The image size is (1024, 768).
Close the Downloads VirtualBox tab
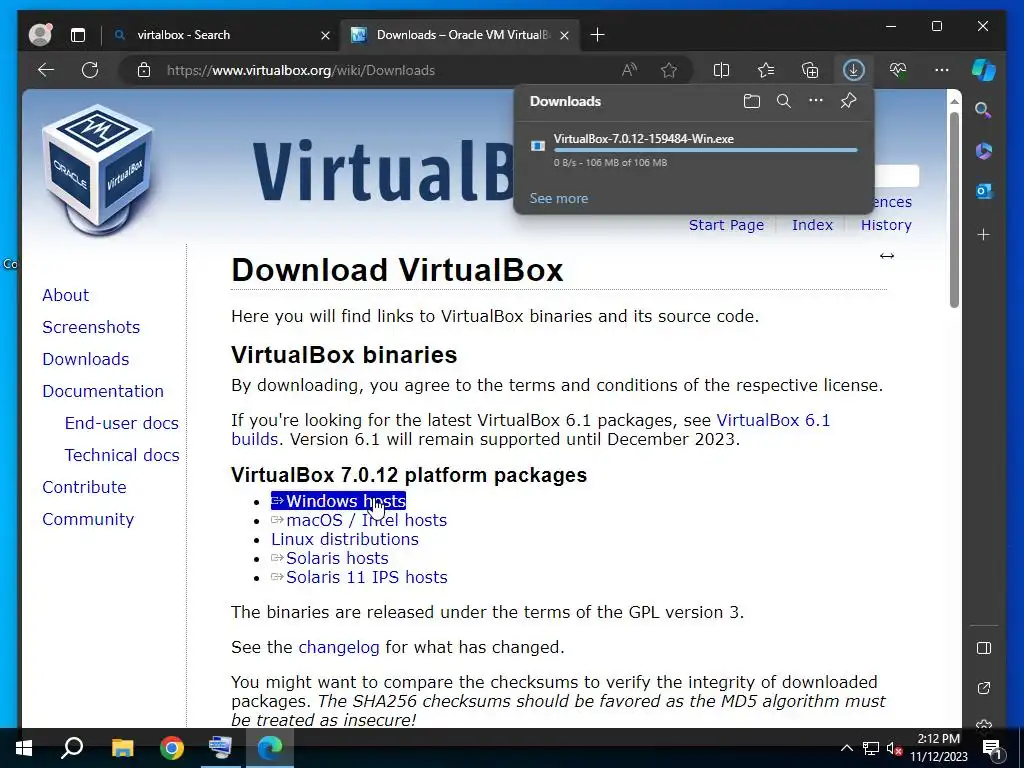pyautogui.click(x=564, y=35)
